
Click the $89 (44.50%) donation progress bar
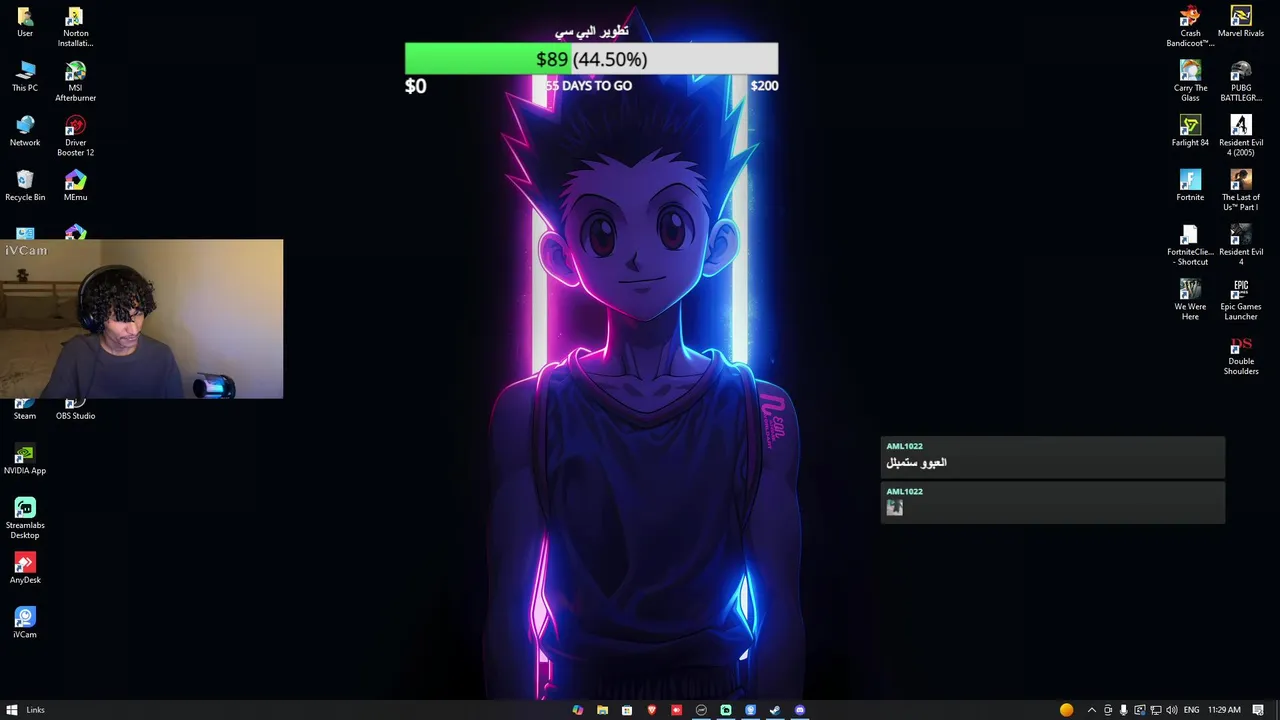591,59
